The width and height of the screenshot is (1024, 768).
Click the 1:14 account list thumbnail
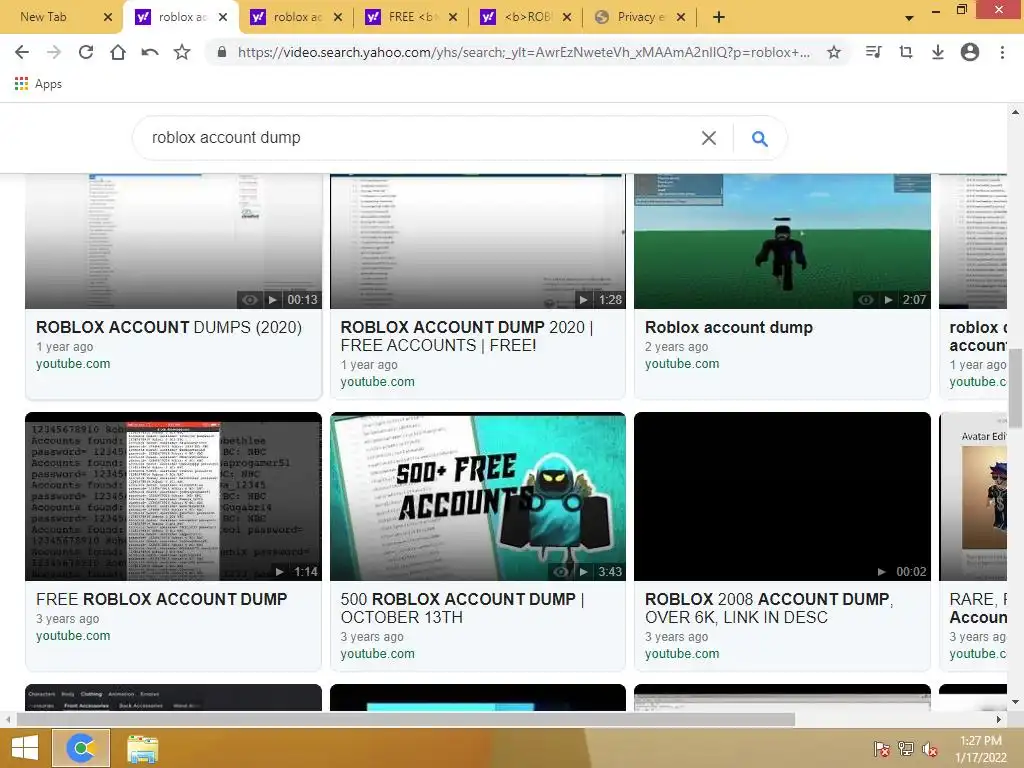click(x=173, y=496)
